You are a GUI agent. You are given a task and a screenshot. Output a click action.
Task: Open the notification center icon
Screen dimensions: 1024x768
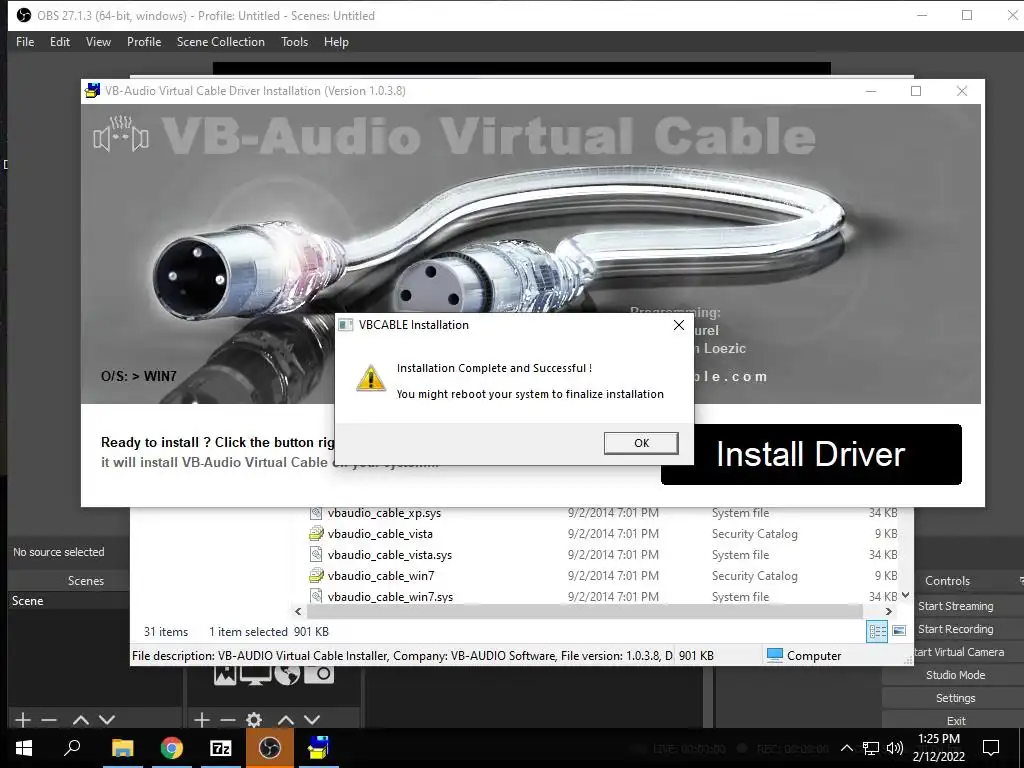991,748
